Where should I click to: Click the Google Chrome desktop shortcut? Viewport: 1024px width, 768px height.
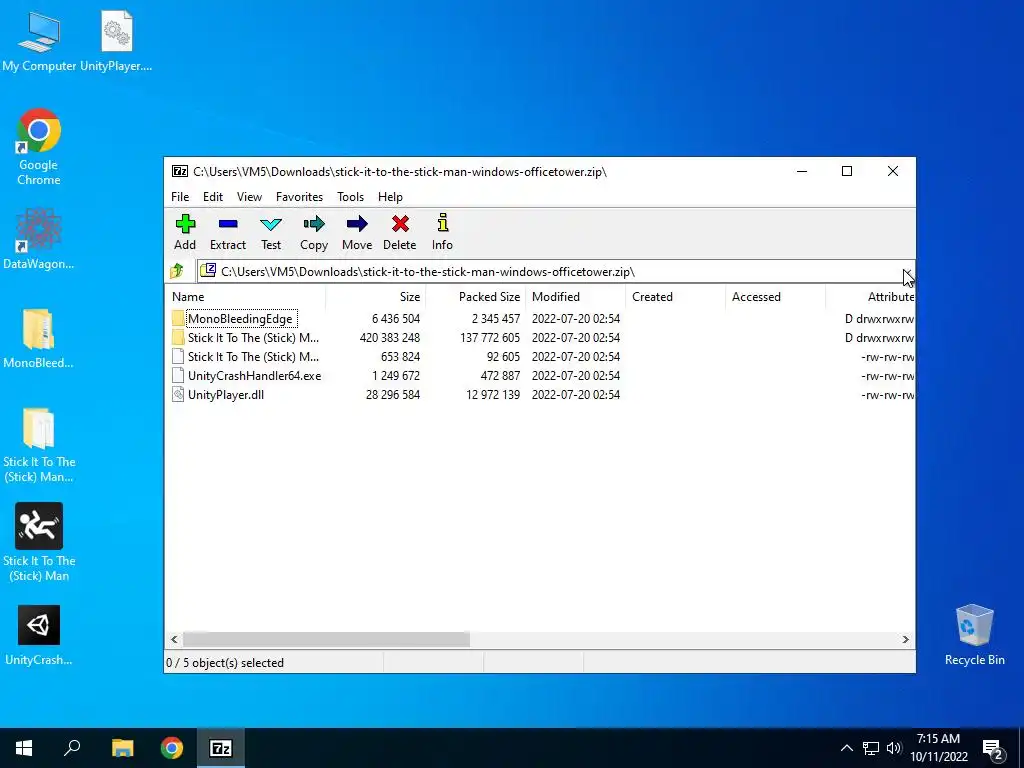pyautogui.click(x=39, y=146)
